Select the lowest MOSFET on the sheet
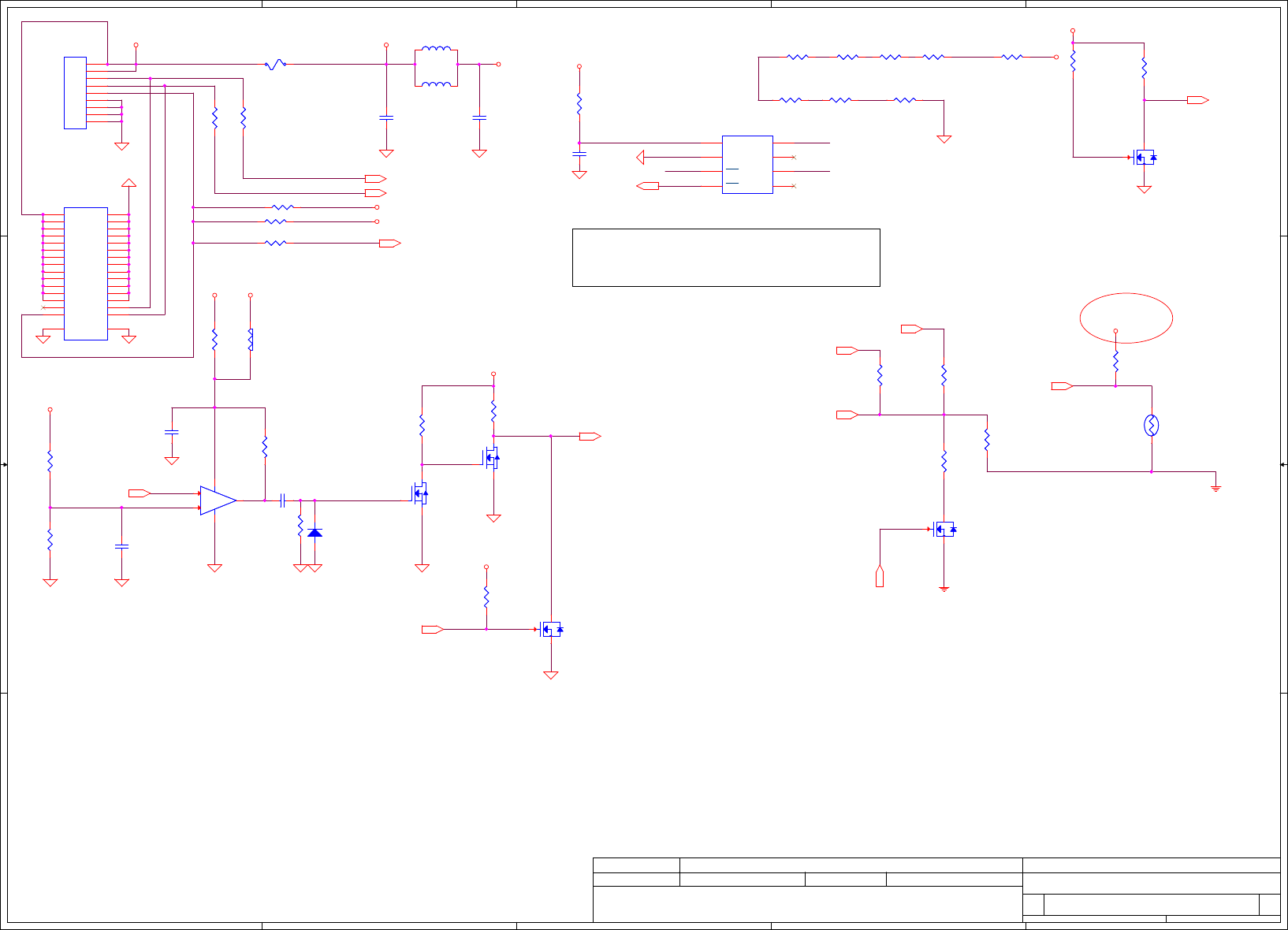Viewport: 1288px width, 930px height. pyautogui.click(x=551, y=629)
